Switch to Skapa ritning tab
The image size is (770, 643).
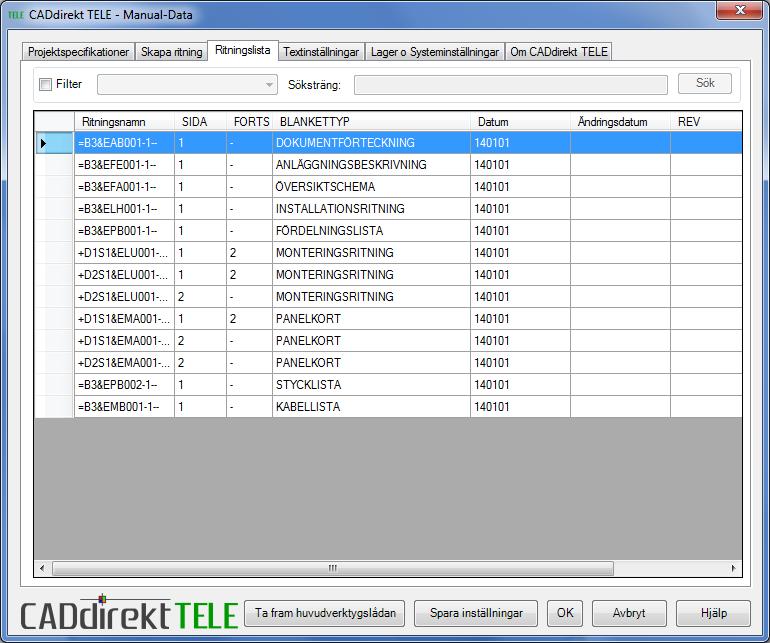[171, 52]
